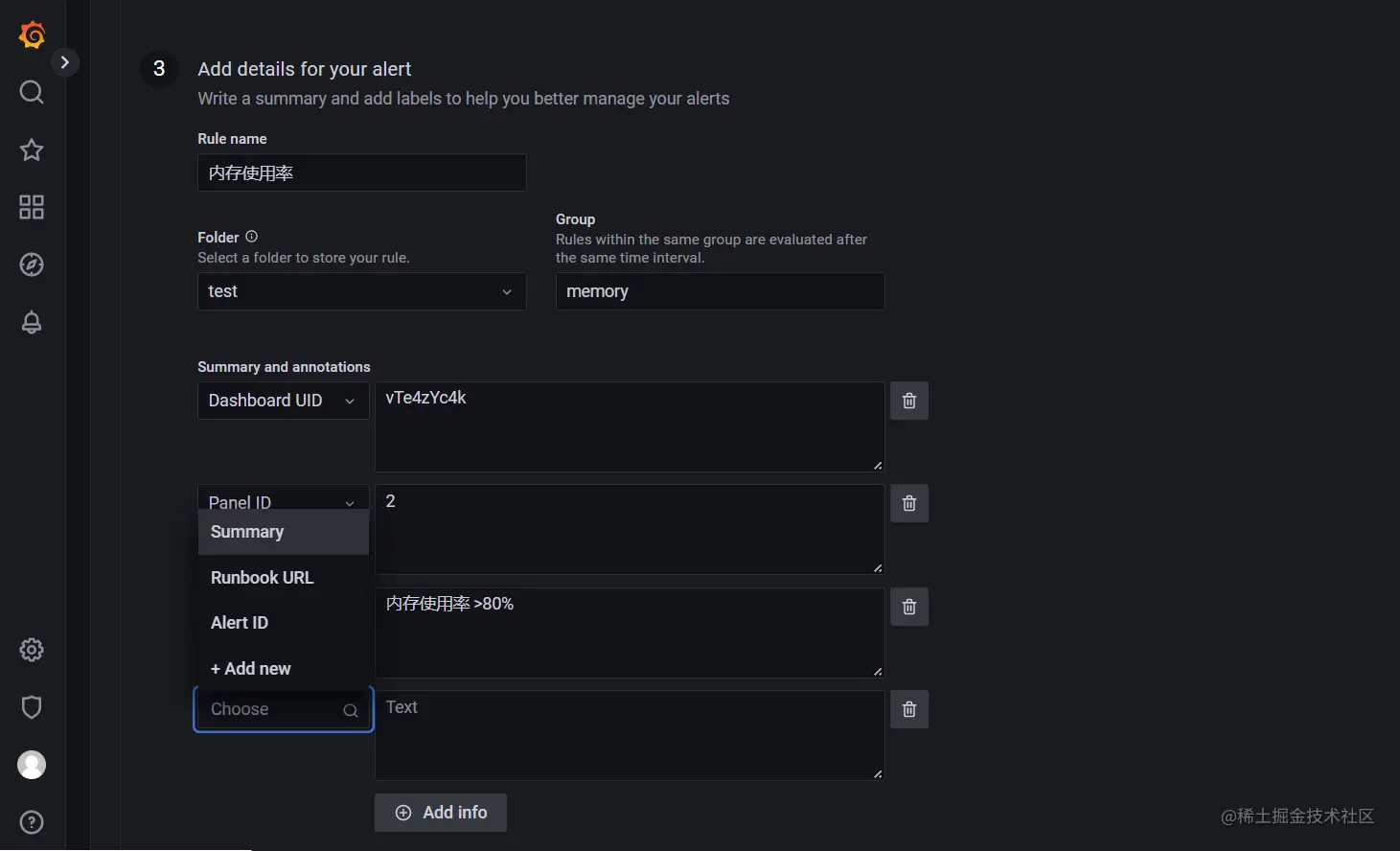Image resolution: width=1400 pixels, height=851 pixels.
Task: Click the Rule name input field
Action: [x=361, y=173]
